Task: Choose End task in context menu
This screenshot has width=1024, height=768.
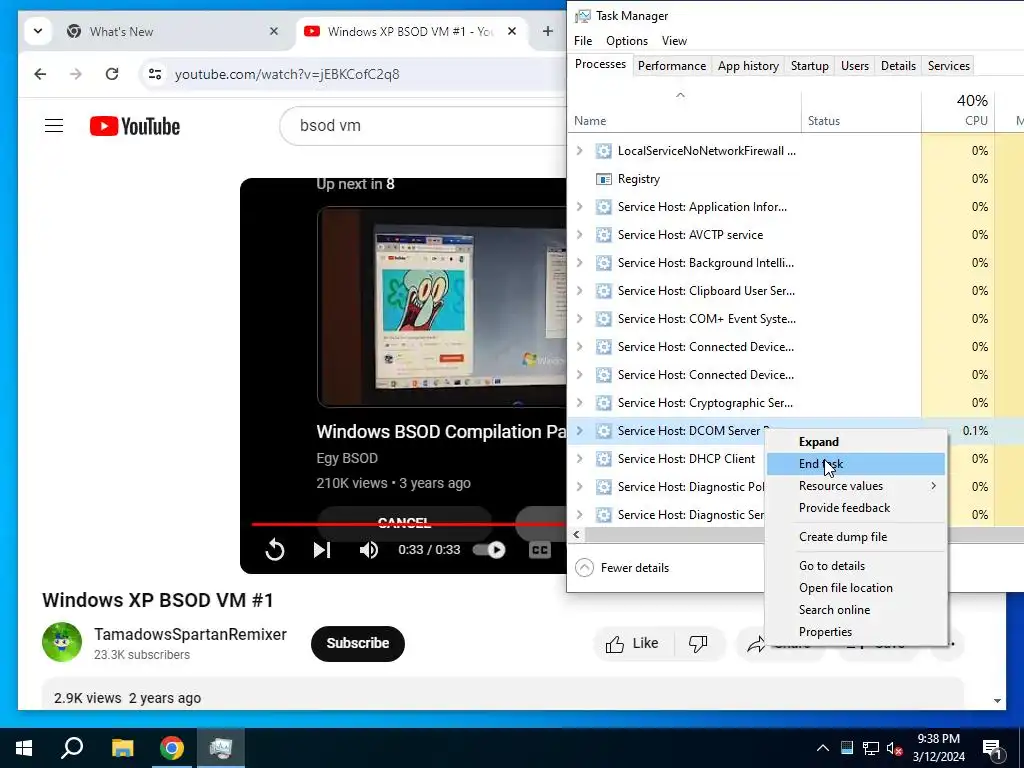Action: tap(856, 464)
